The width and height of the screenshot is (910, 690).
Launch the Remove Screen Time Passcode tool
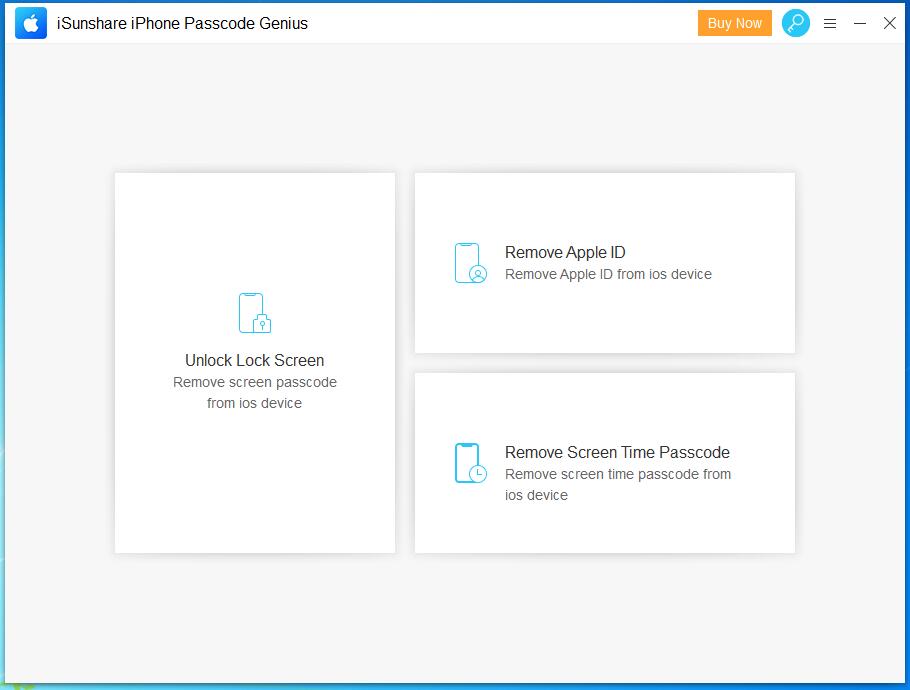tap(604, 462)
